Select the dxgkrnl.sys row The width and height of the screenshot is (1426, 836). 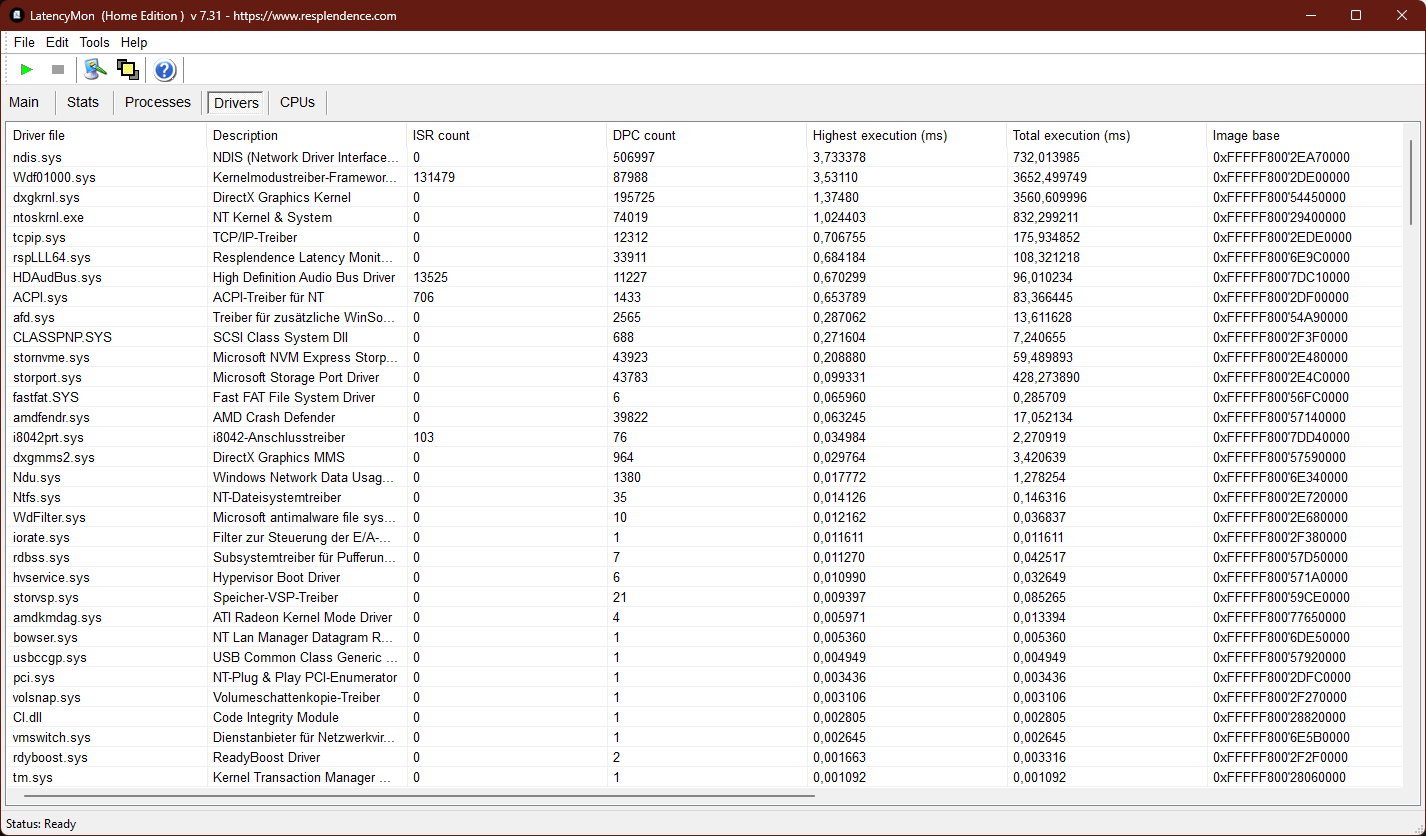(x=46, y=197)
